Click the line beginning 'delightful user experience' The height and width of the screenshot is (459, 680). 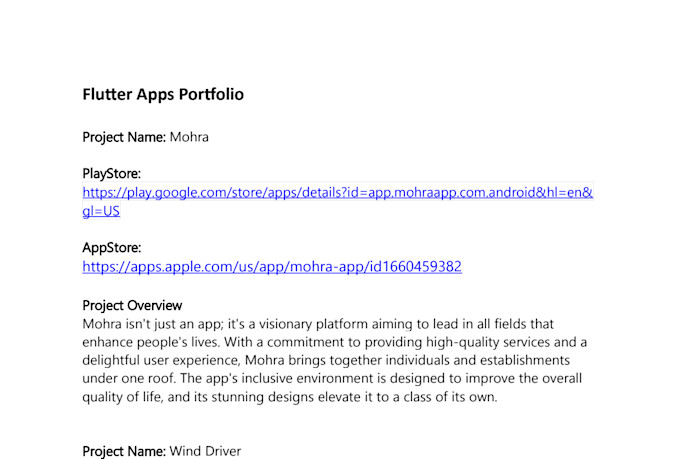326,360
